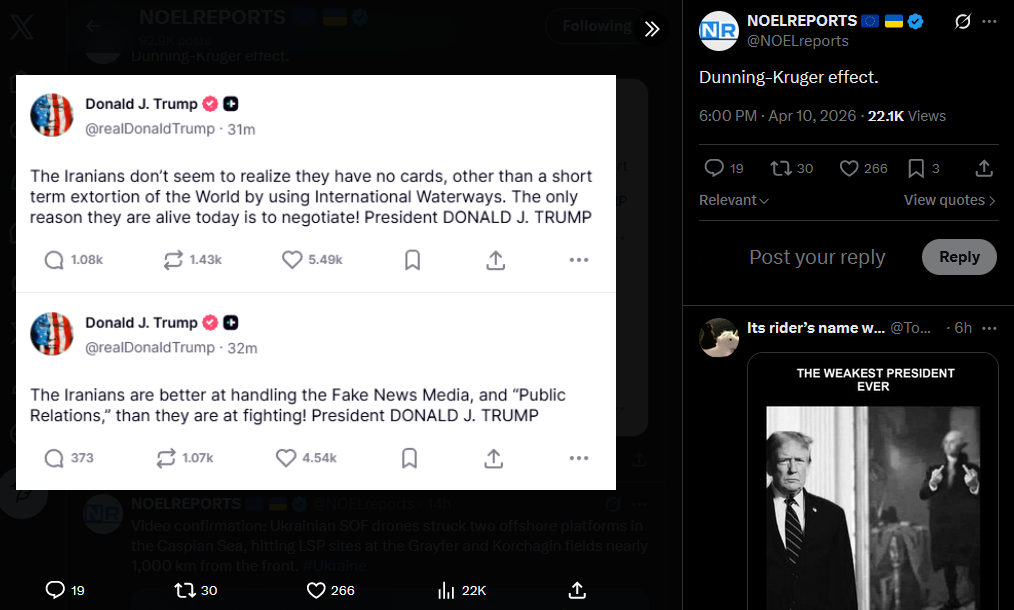The height and width of the screenshot is (610, 1014).
Task: Click the reply icon in right panel
Action: point(713,168)
